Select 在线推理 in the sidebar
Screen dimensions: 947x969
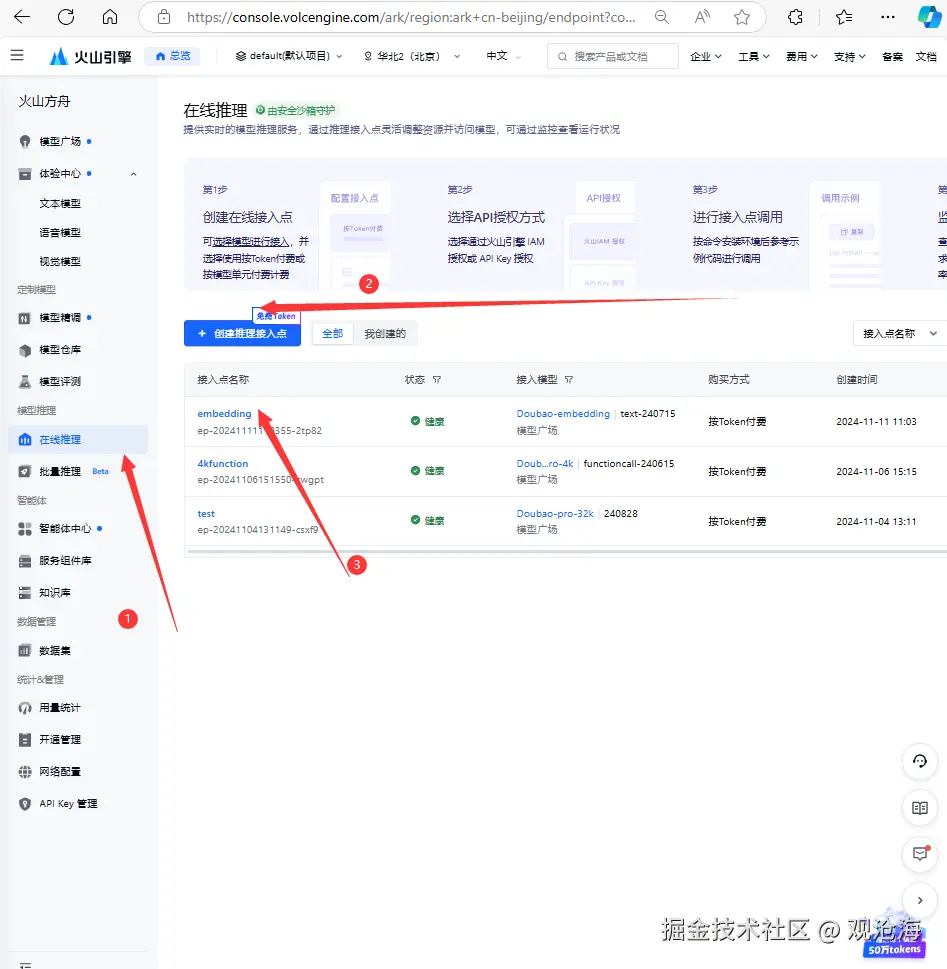79,439
